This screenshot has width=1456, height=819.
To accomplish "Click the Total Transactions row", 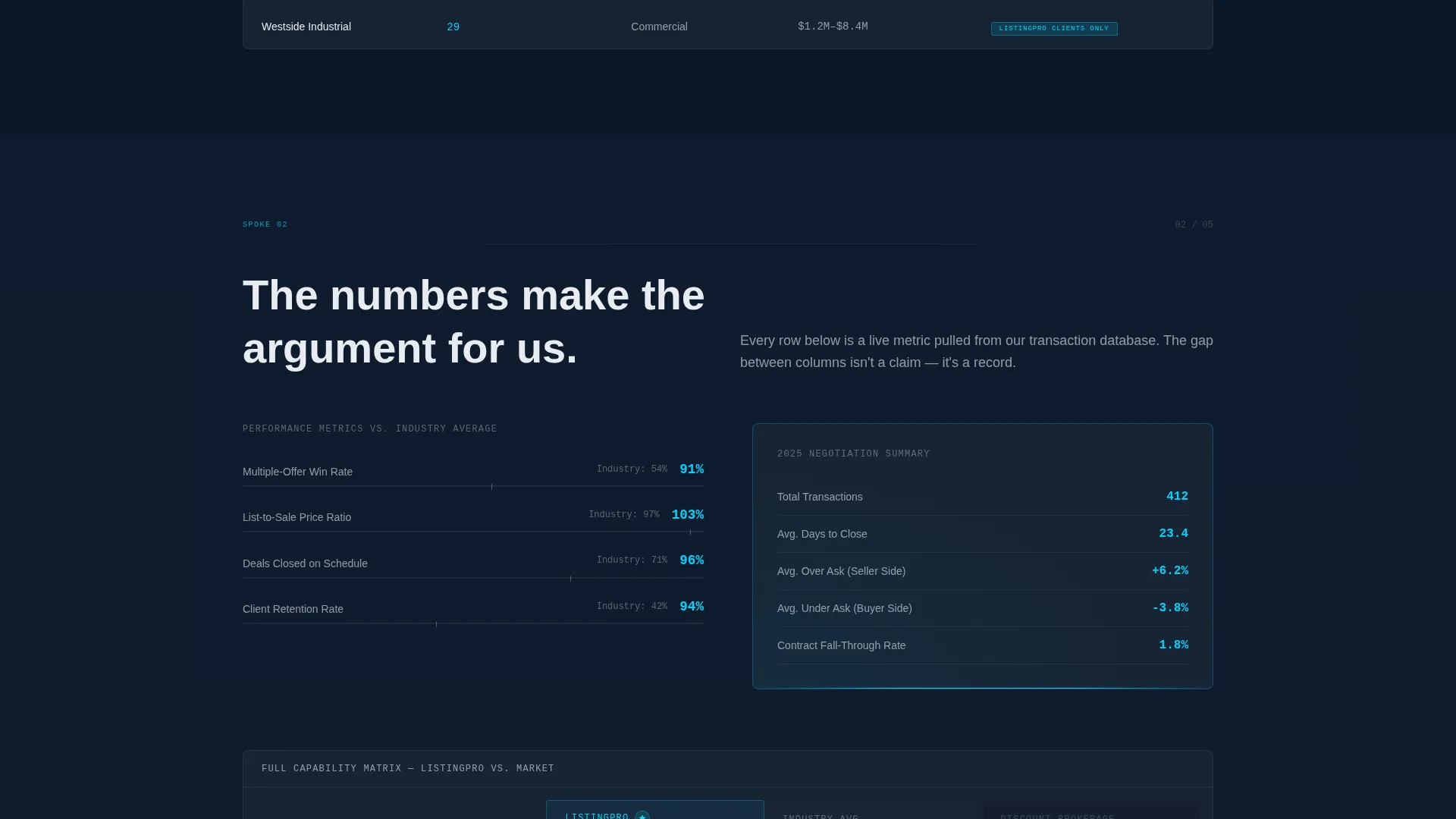I will 983,497.
